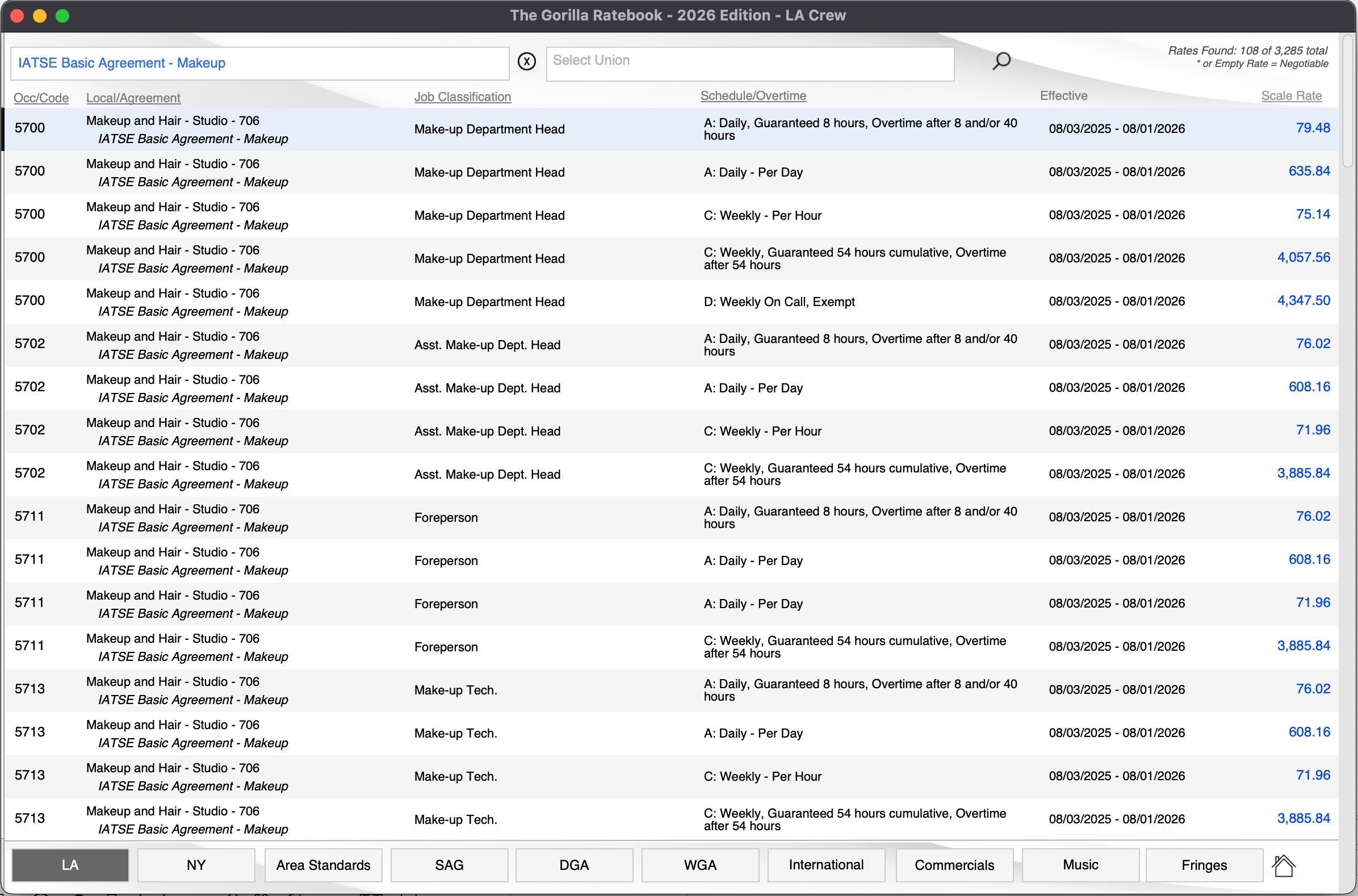Open the Fringes tab

tap(1204, 865)
